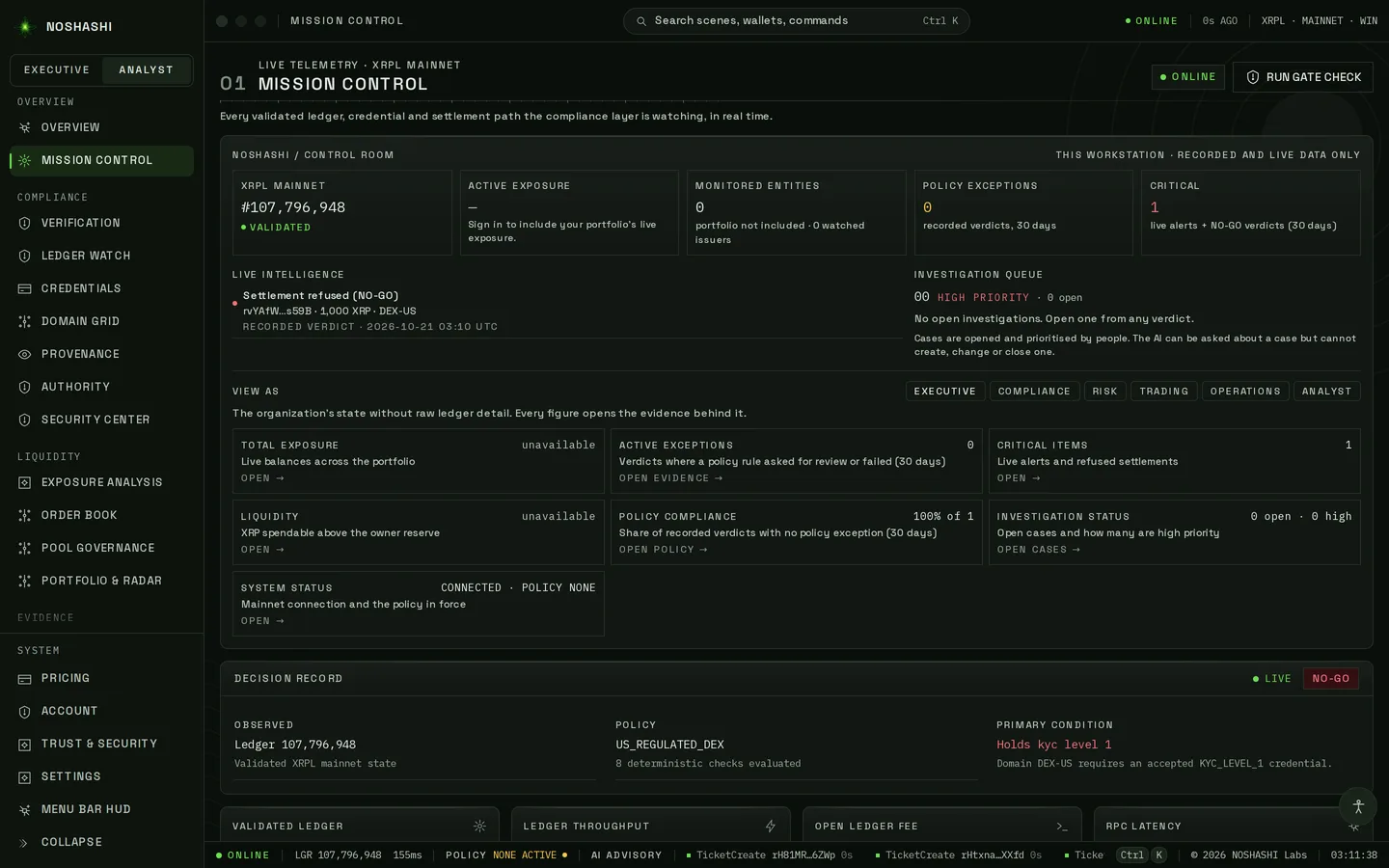The image size is (1389, 868).
Task: Open evidence for Active Exceptions
Action: [x=671, y=478]
